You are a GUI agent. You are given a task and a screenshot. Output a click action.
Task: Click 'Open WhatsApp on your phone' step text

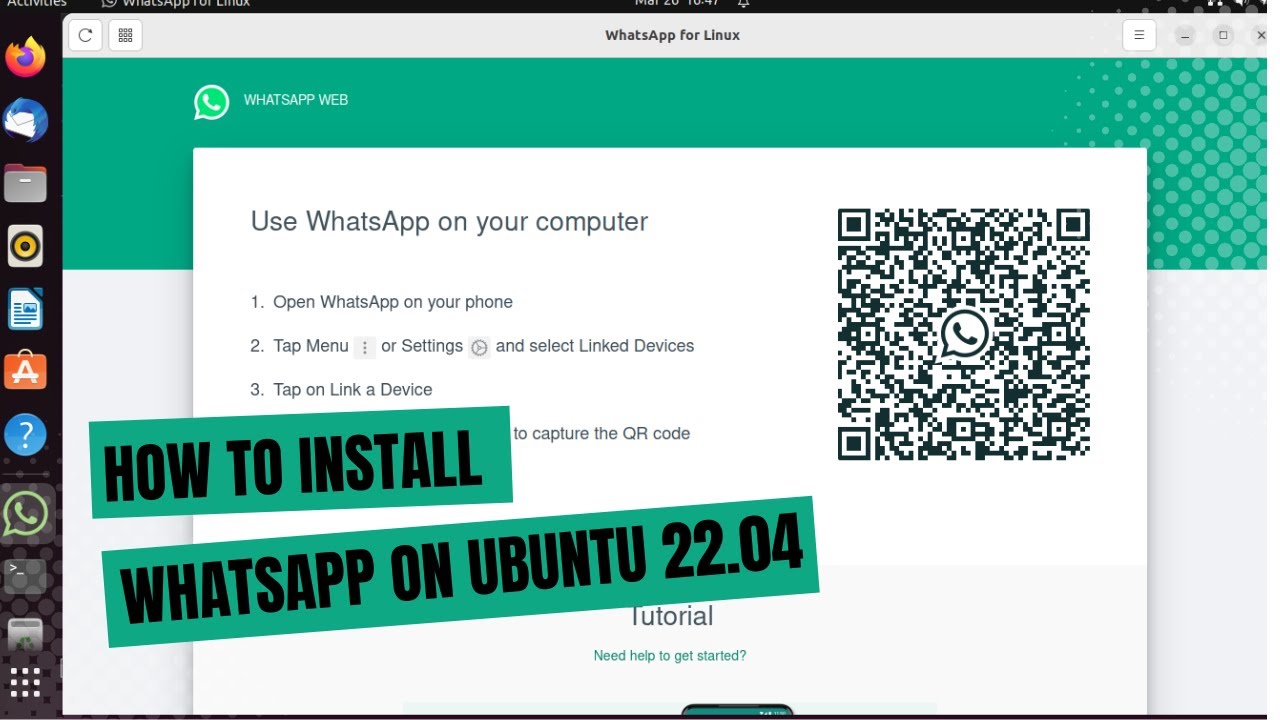pyautogui.click(x=392, y=302)
